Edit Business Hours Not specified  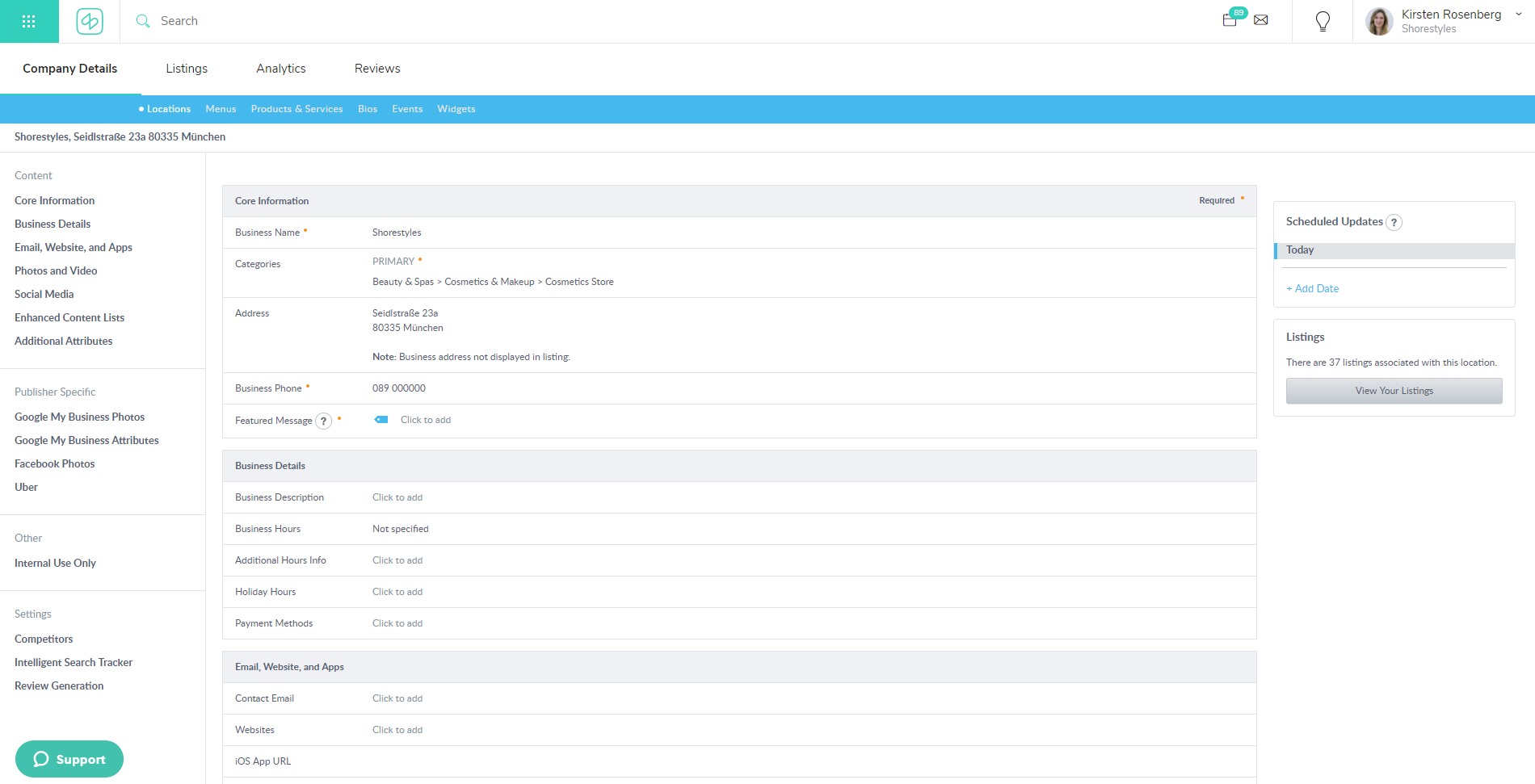coord(401,529)
